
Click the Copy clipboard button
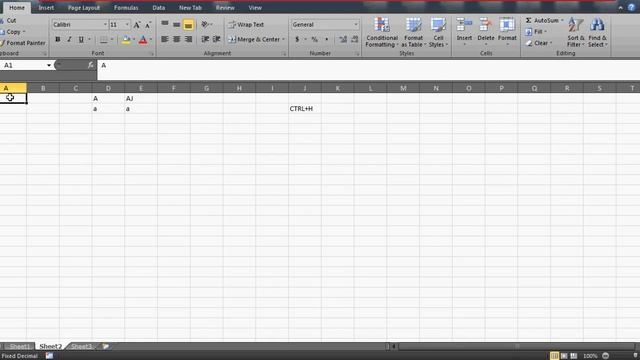click(x=10, y=31)
